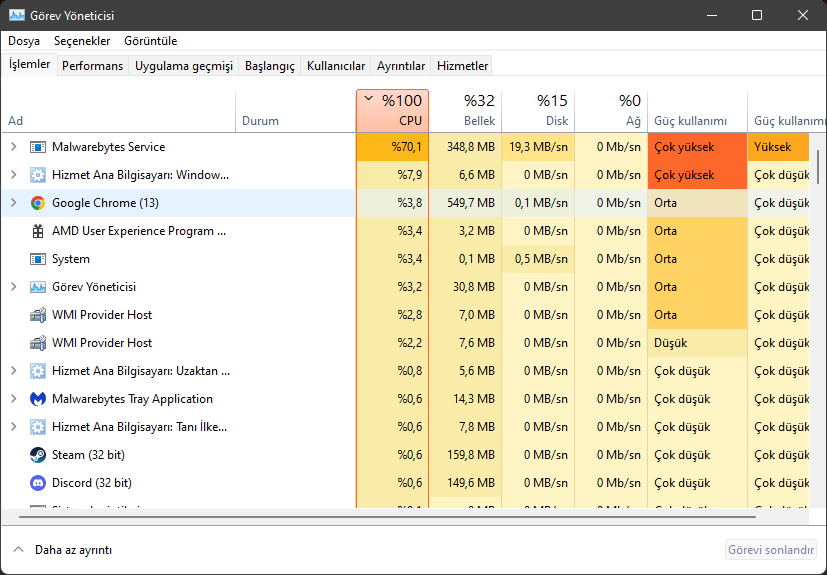Sort by the Ad column header
The height and width of the screenshot is (575, 827).
[x=119, y=111]
